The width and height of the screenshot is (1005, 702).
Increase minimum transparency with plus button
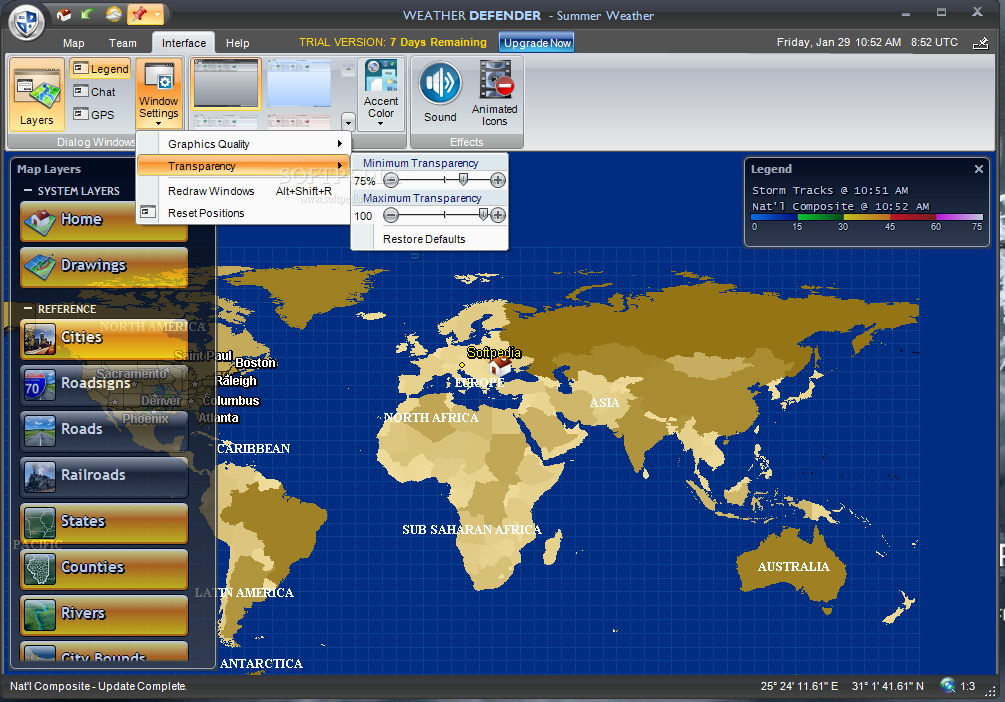[x=498, y=181]
